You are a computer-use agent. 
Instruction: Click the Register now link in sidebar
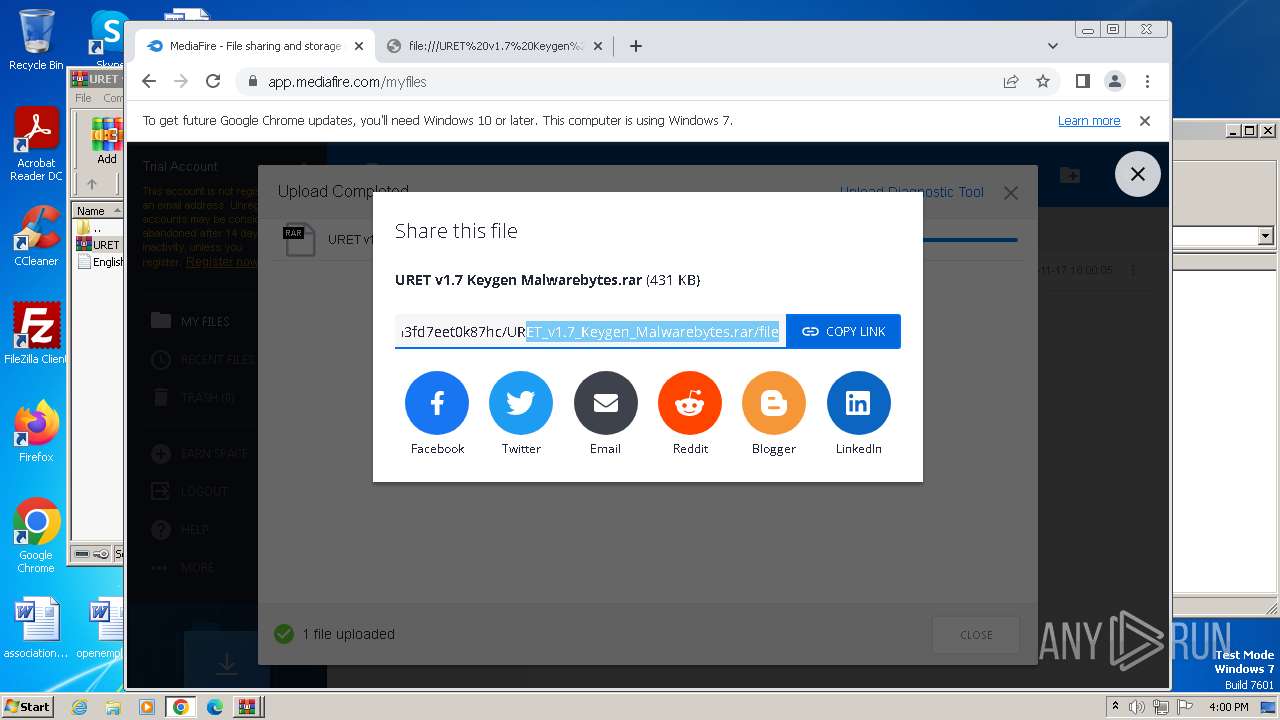(x=222, y=262)
